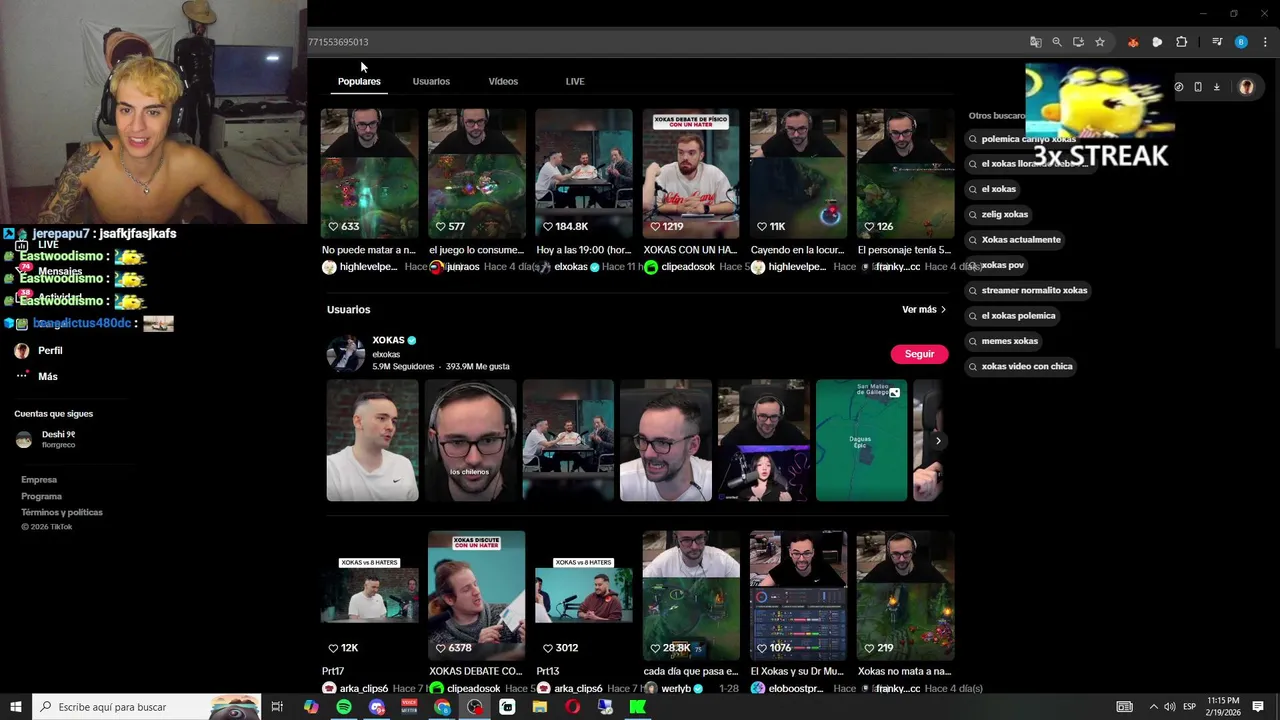1280x720 pixels.
Task: Open the TikTok account avatar menu
Action: click(1246, 87)
